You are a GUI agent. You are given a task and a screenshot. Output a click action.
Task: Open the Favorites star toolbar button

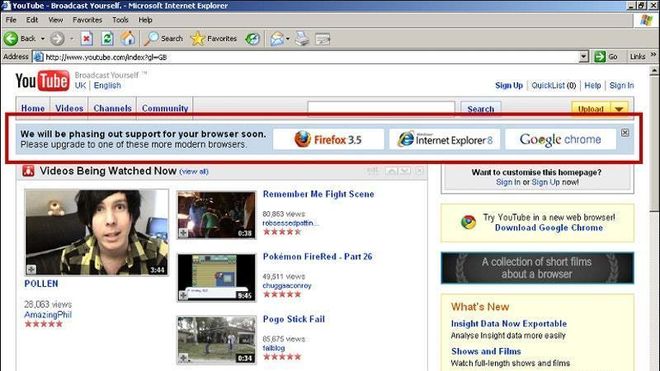[213, 39]
